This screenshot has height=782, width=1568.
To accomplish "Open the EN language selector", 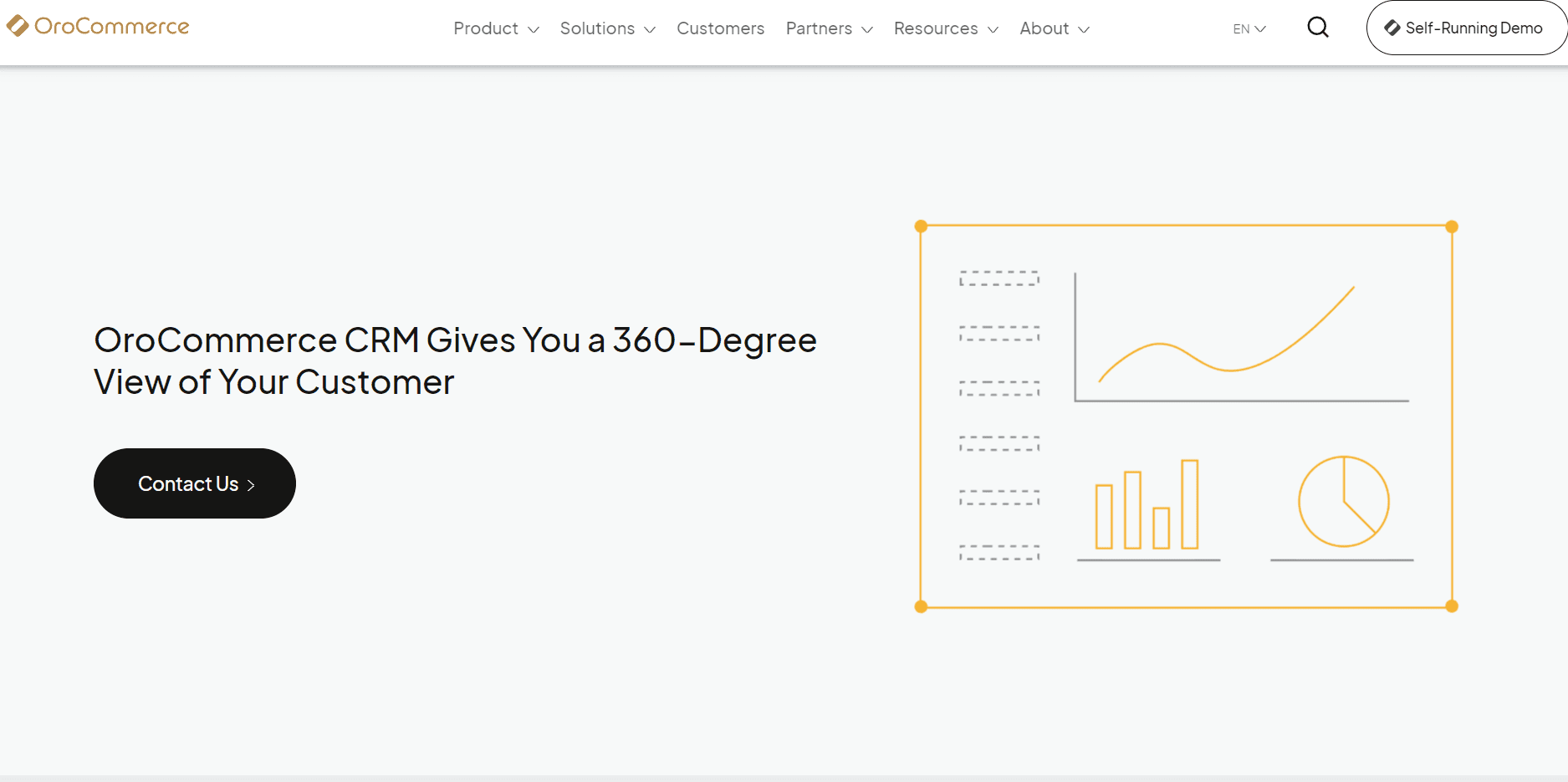I will point(1249,29).
